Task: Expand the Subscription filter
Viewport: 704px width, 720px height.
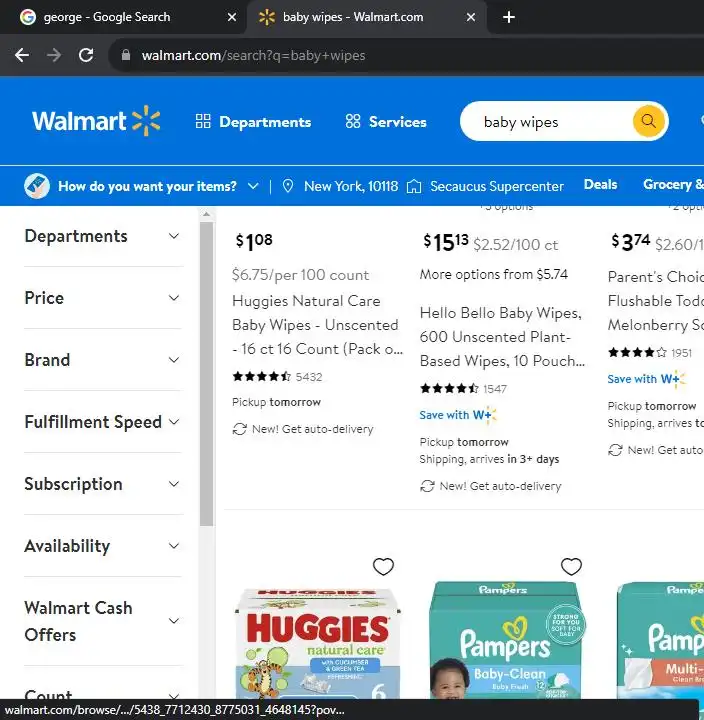Action: tap(102, 484)
